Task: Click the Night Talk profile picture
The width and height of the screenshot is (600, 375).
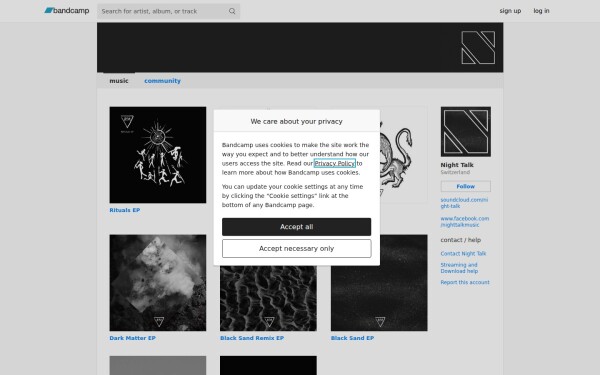Action: [x=465, y=132]
